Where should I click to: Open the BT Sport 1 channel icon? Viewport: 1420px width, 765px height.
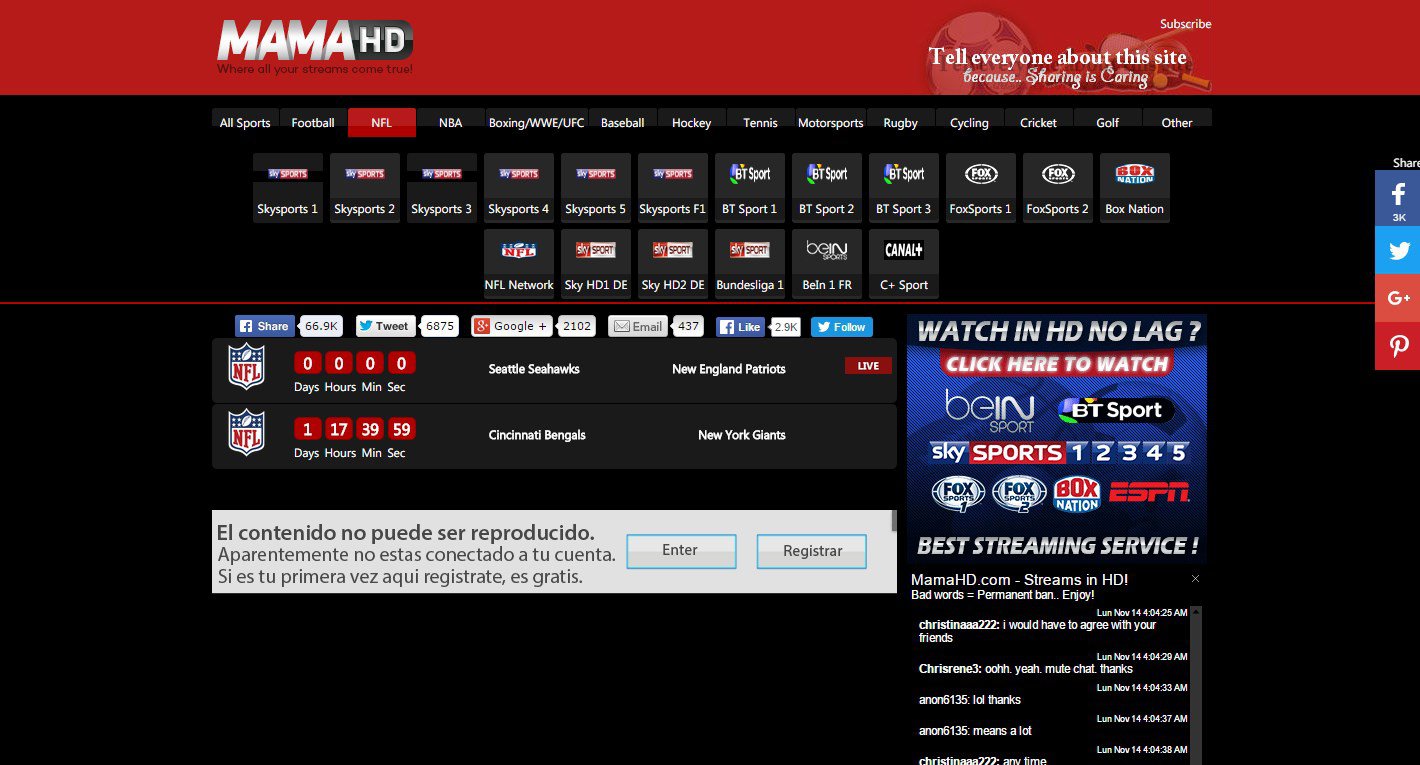pos(750,187)
